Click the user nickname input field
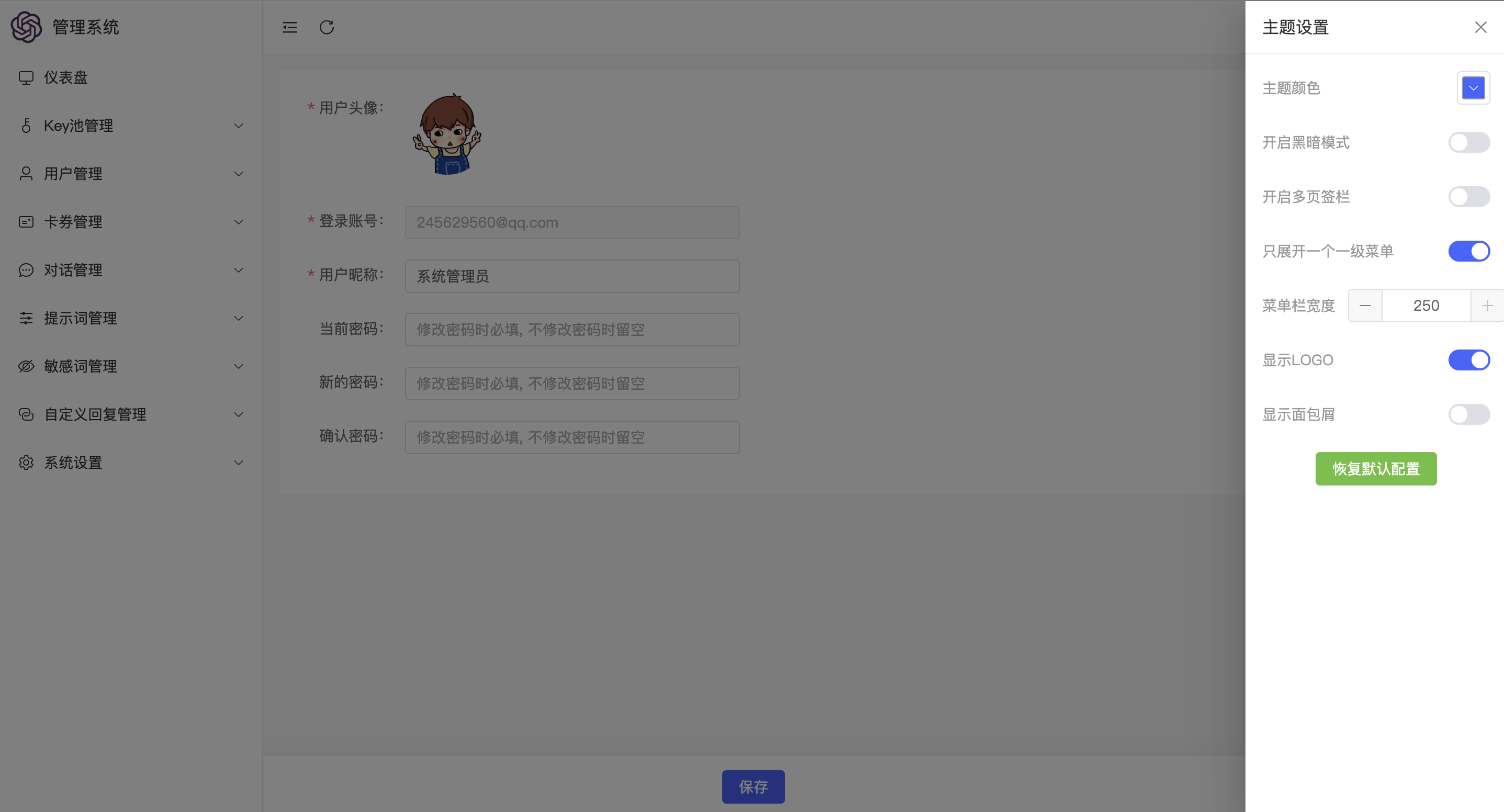Image resolution: width=1504 pixels, height=812 pixels. (572, 276)
